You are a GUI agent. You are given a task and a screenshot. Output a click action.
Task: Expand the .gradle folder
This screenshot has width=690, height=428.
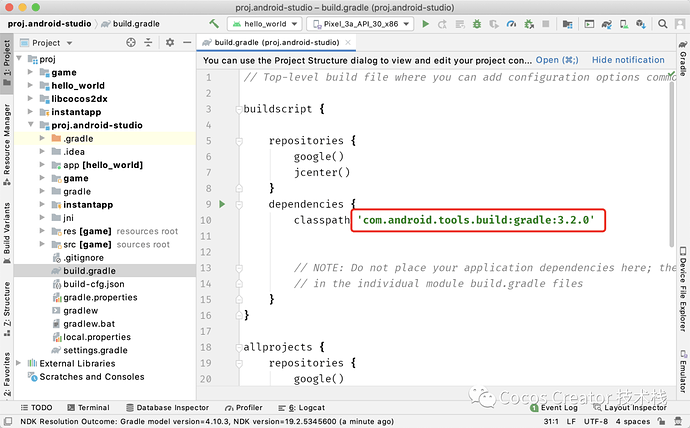tap(42, 138)
